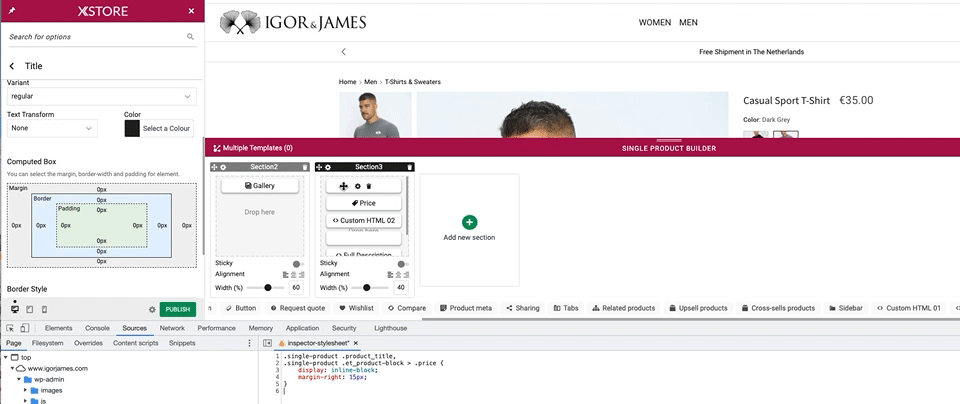Align Section2 content left
Image resolution: width=960 pixels, height=404 pixels.
(x=286, y=275)
